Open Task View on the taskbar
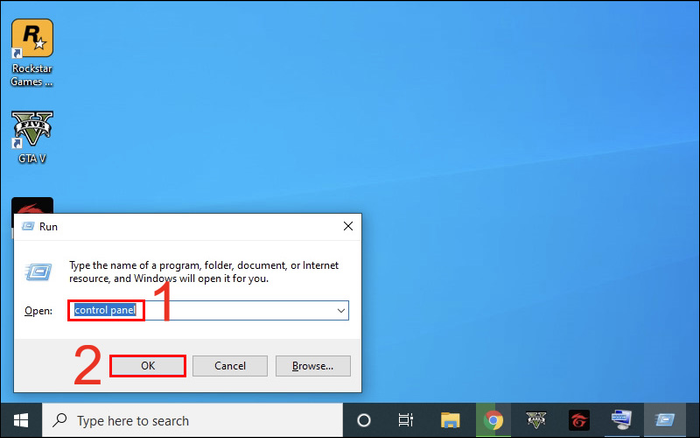This screenshot has height=438, width=700. pyautogui.click(x=405, y=420)
